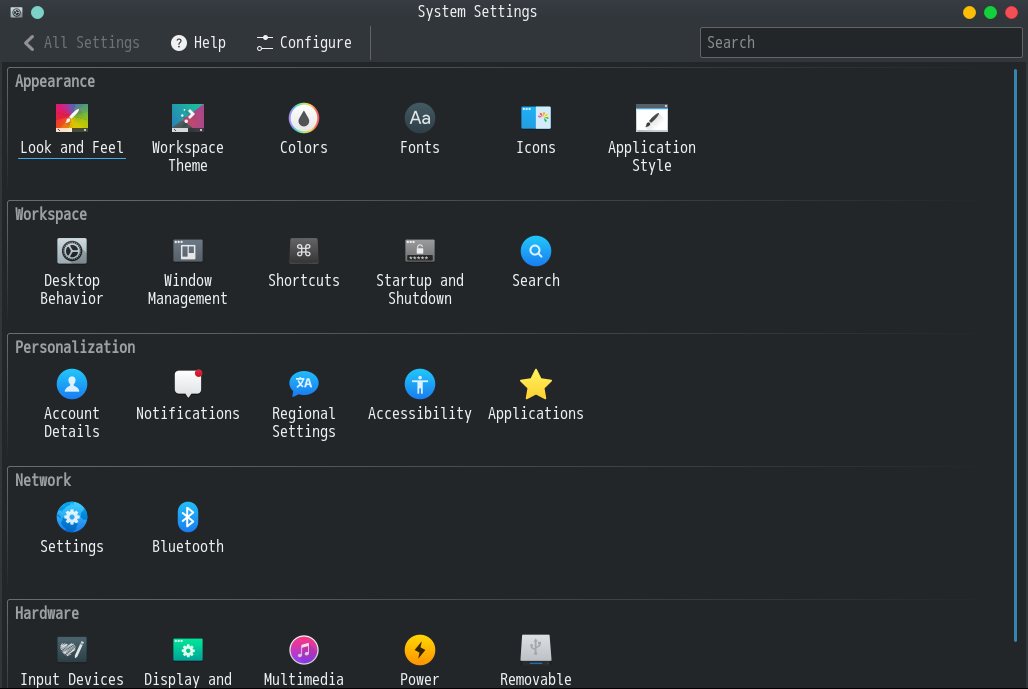Open the Notifications settings icon
Screen dimensions: 1028x689
(188, 384)
